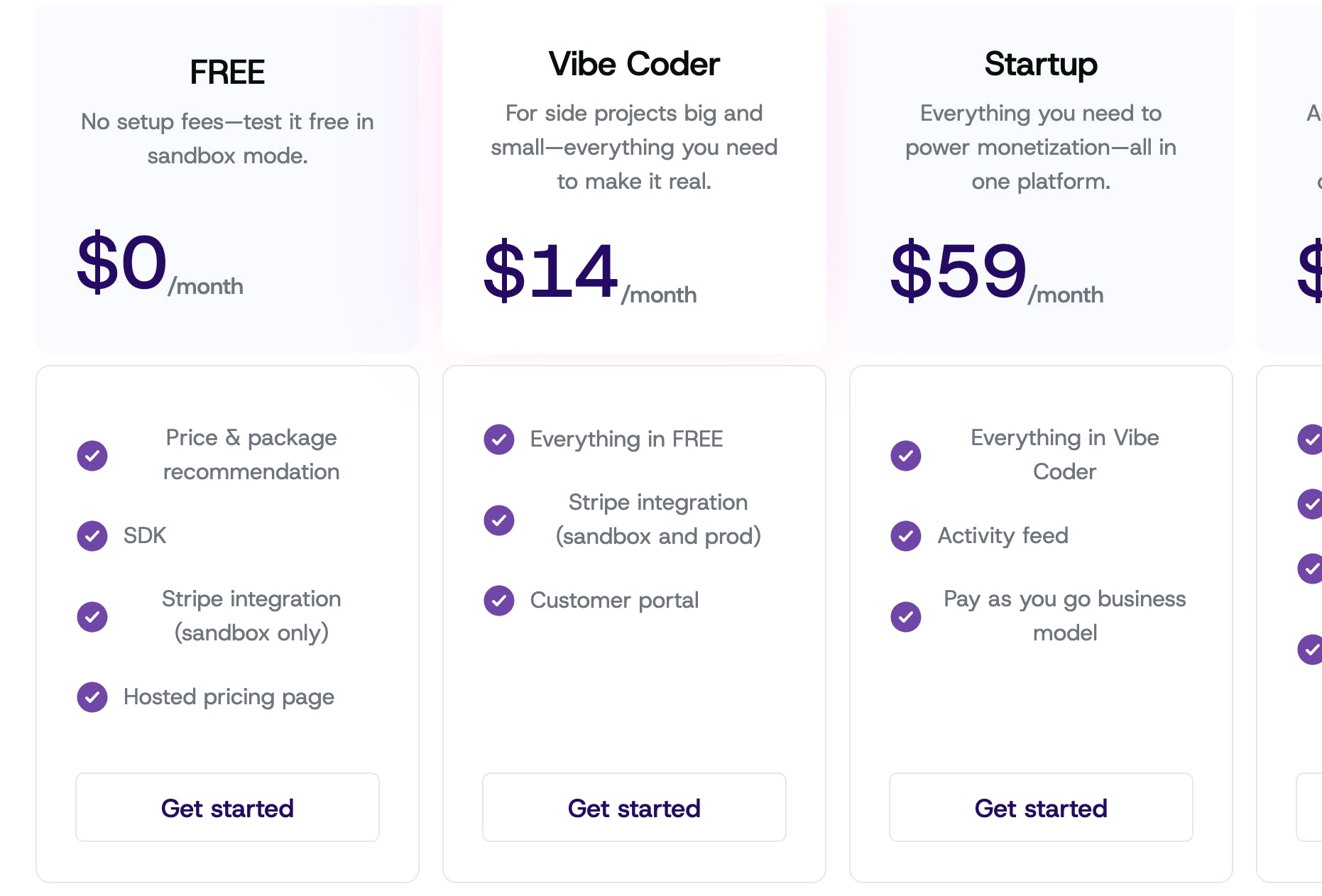The image size is (1322, 896).
Task: Click the $14 per month price
Action: [x=589, y=272]
